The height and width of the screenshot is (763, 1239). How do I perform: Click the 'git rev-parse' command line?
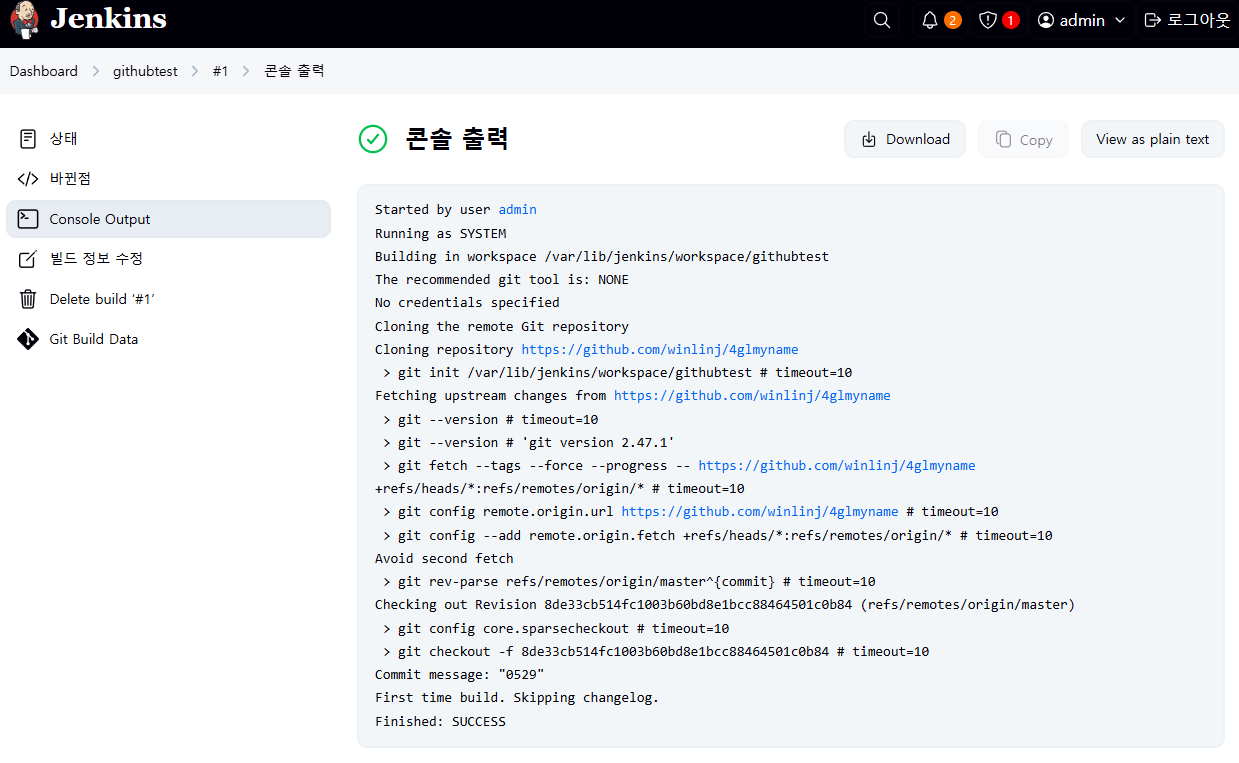click(629, 581)
